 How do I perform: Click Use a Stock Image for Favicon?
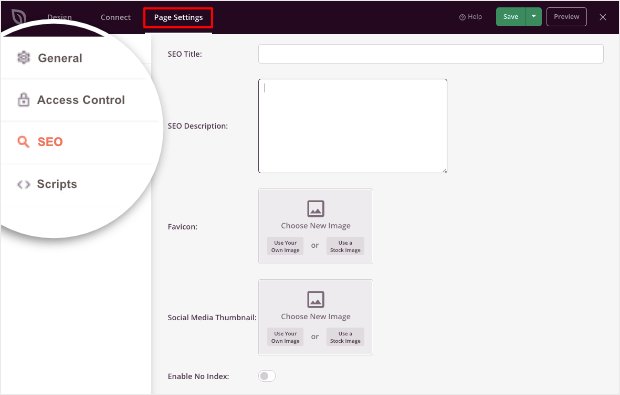coord(345,246)
